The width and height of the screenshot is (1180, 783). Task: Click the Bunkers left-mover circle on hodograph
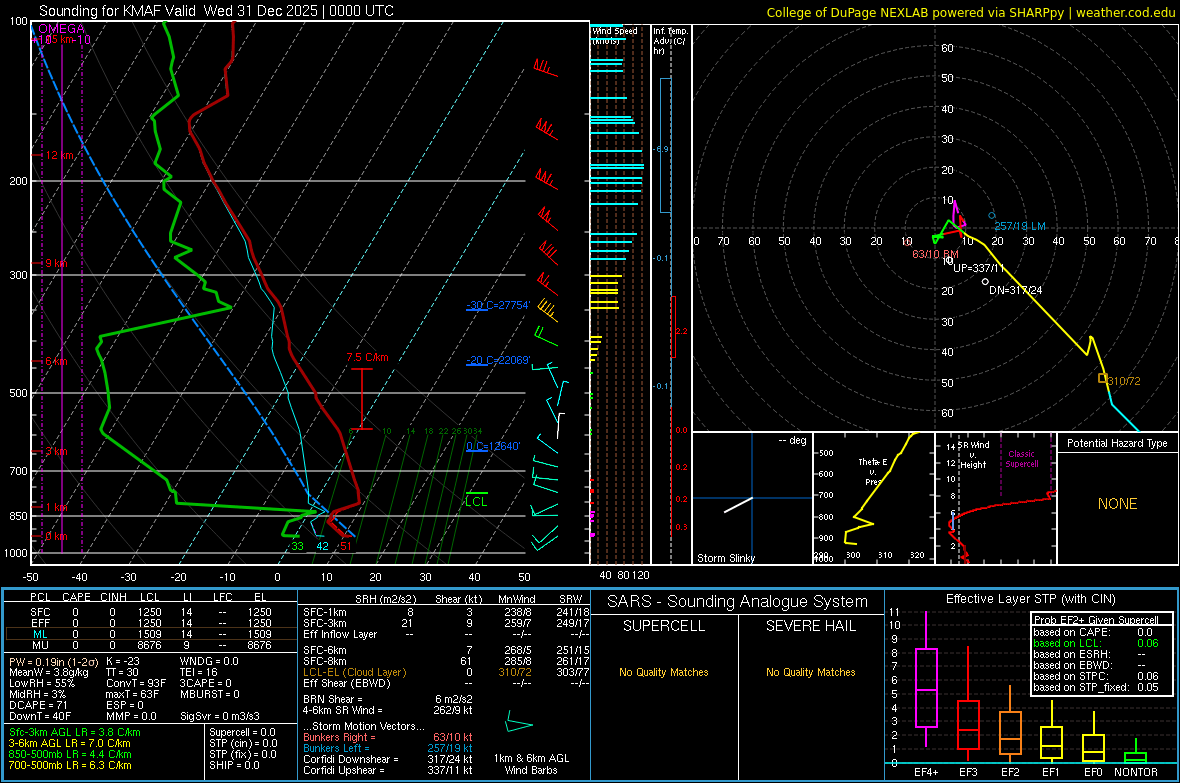992,216
